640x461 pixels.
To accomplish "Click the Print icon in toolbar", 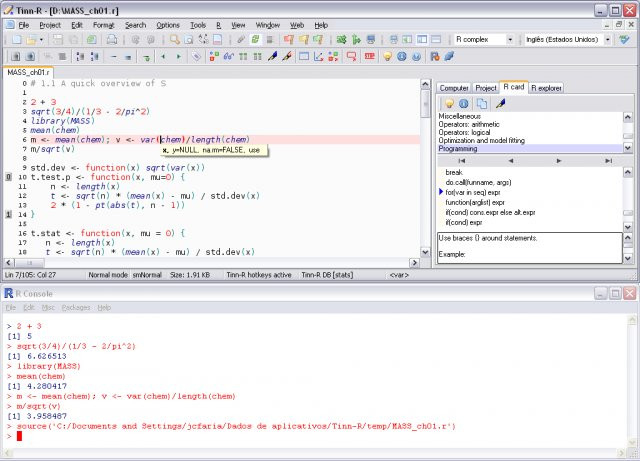I will (x=111, y=40).
